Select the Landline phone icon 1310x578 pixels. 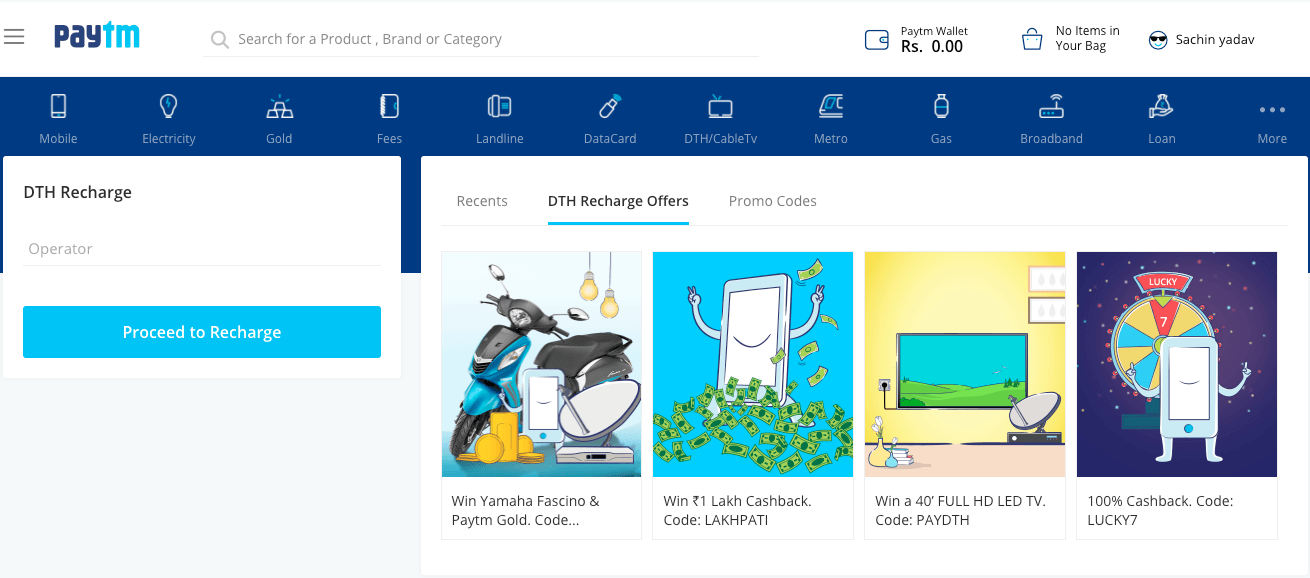pos(500,106)
